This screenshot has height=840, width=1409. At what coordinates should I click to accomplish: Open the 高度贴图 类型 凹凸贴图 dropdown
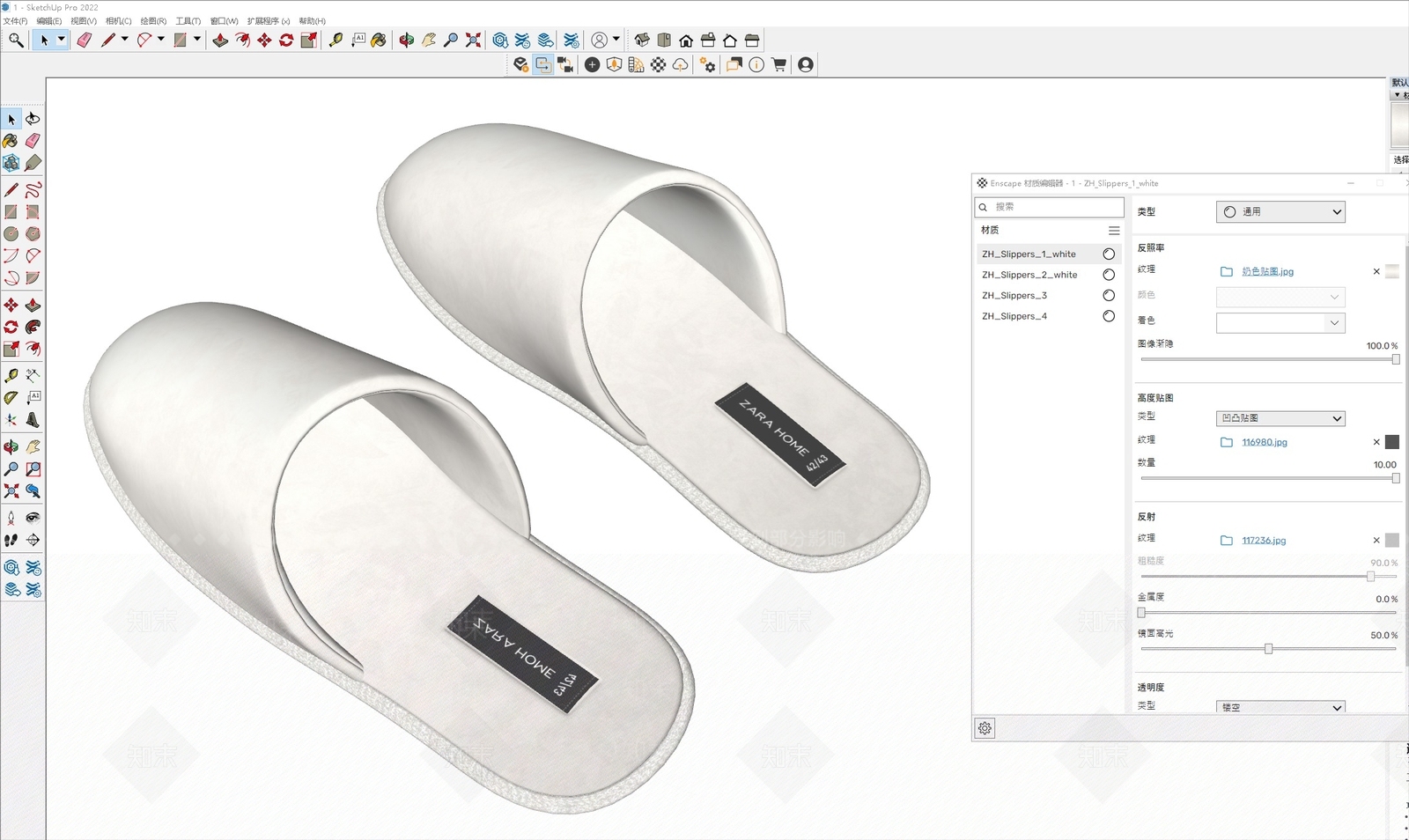click(x=1280, y=418)
